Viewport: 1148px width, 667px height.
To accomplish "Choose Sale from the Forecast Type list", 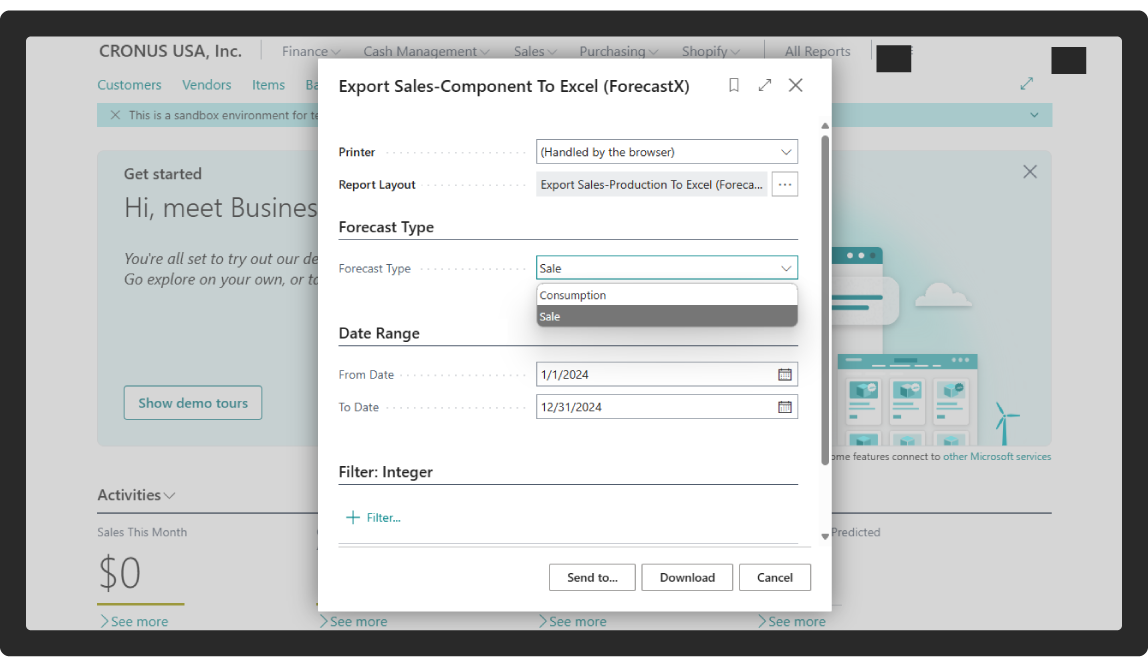I will click(666, 316).
